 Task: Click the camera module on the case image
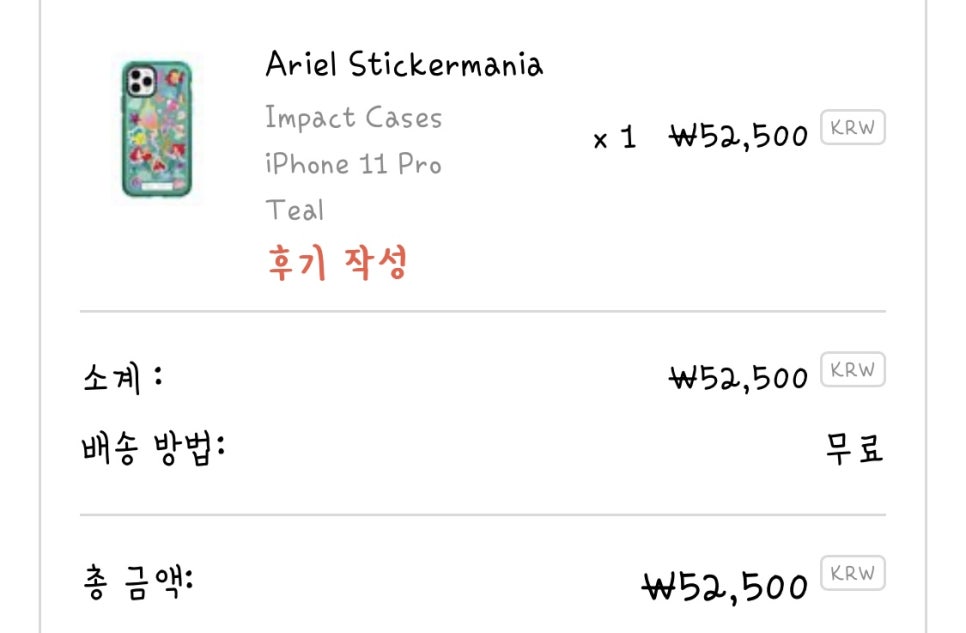pyautogui.click(x=140, y=81)
